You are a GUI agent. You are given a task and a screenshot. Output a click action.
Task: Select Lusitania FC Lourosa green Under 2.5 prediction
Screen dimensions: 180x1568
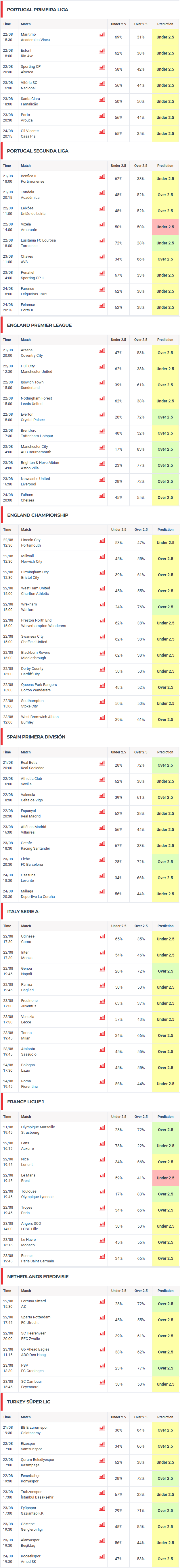(x=165, y=243)
